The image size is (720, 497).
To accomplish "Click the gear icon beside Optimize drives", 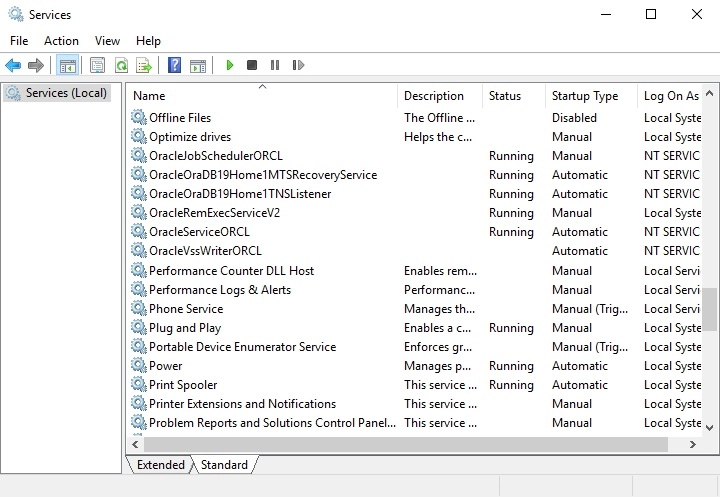I will [x=139, y=136].
